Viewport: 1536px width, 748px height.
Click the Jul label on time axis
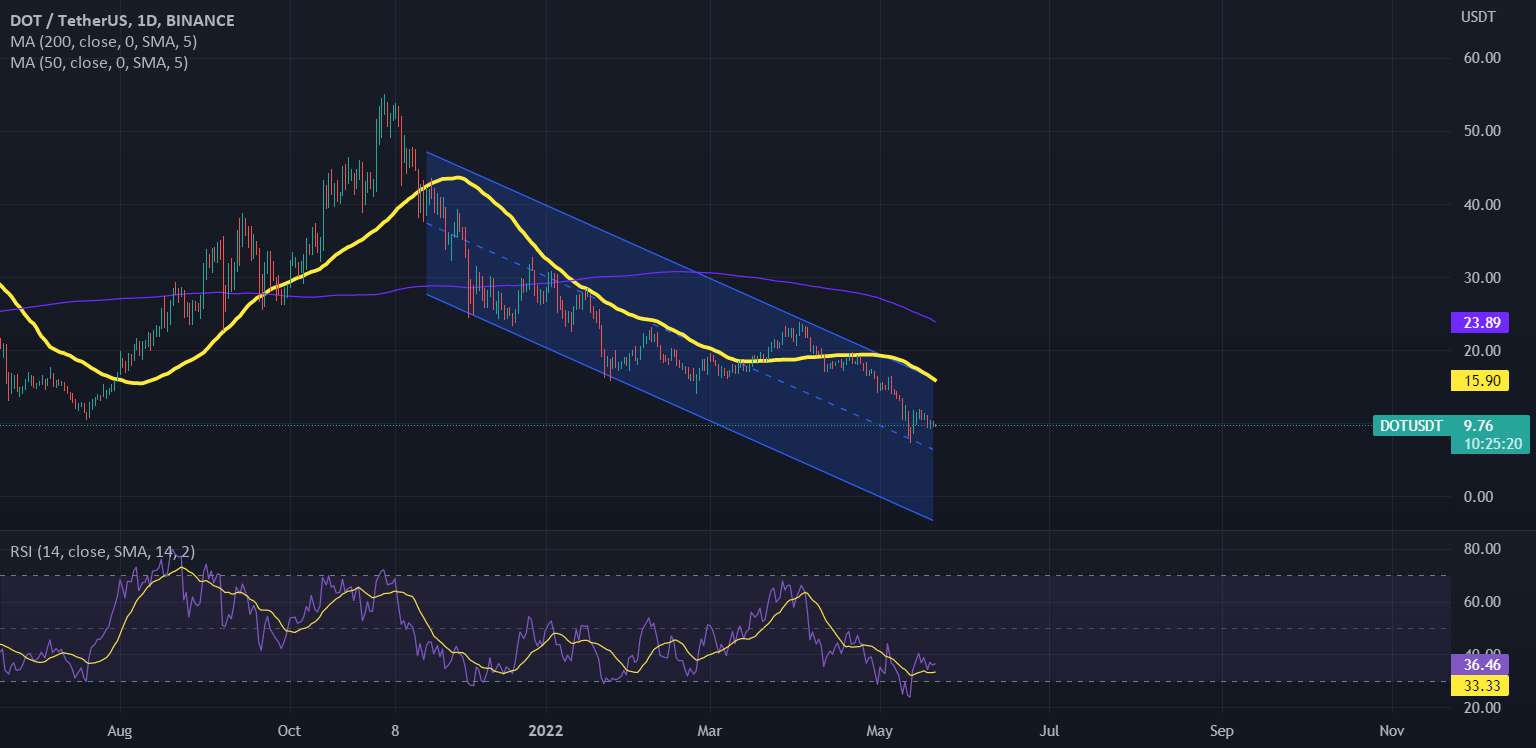click(1050, 731)
